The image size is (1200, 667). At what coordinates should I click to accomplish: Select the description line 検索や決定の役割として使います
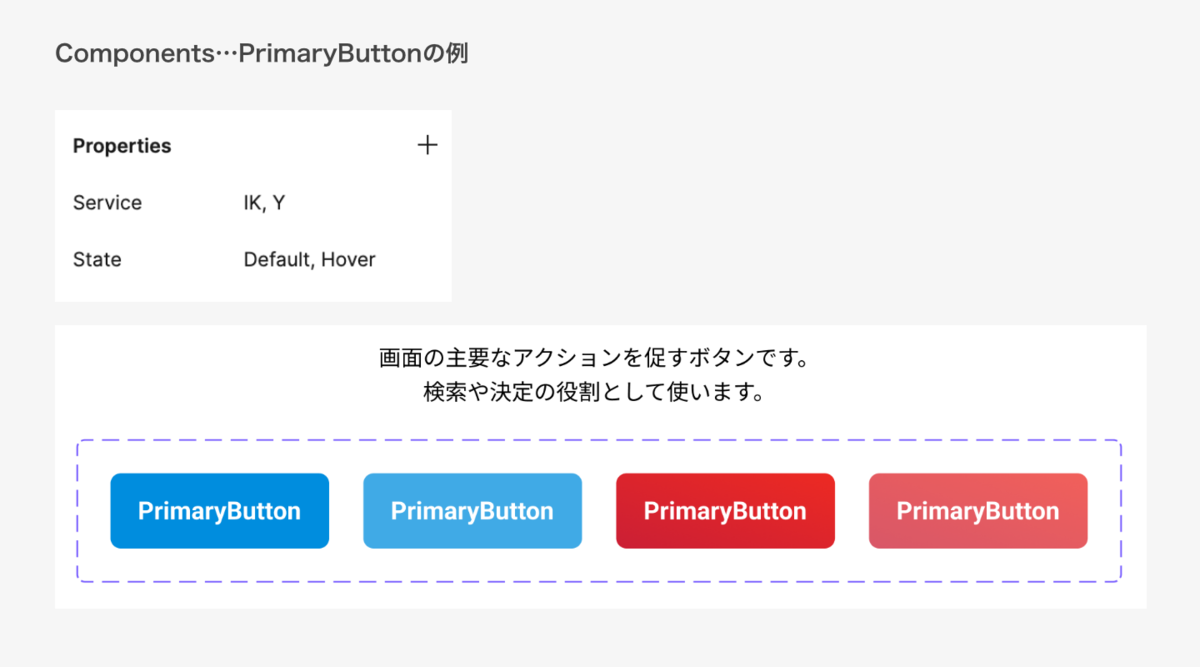pos(594,393)
